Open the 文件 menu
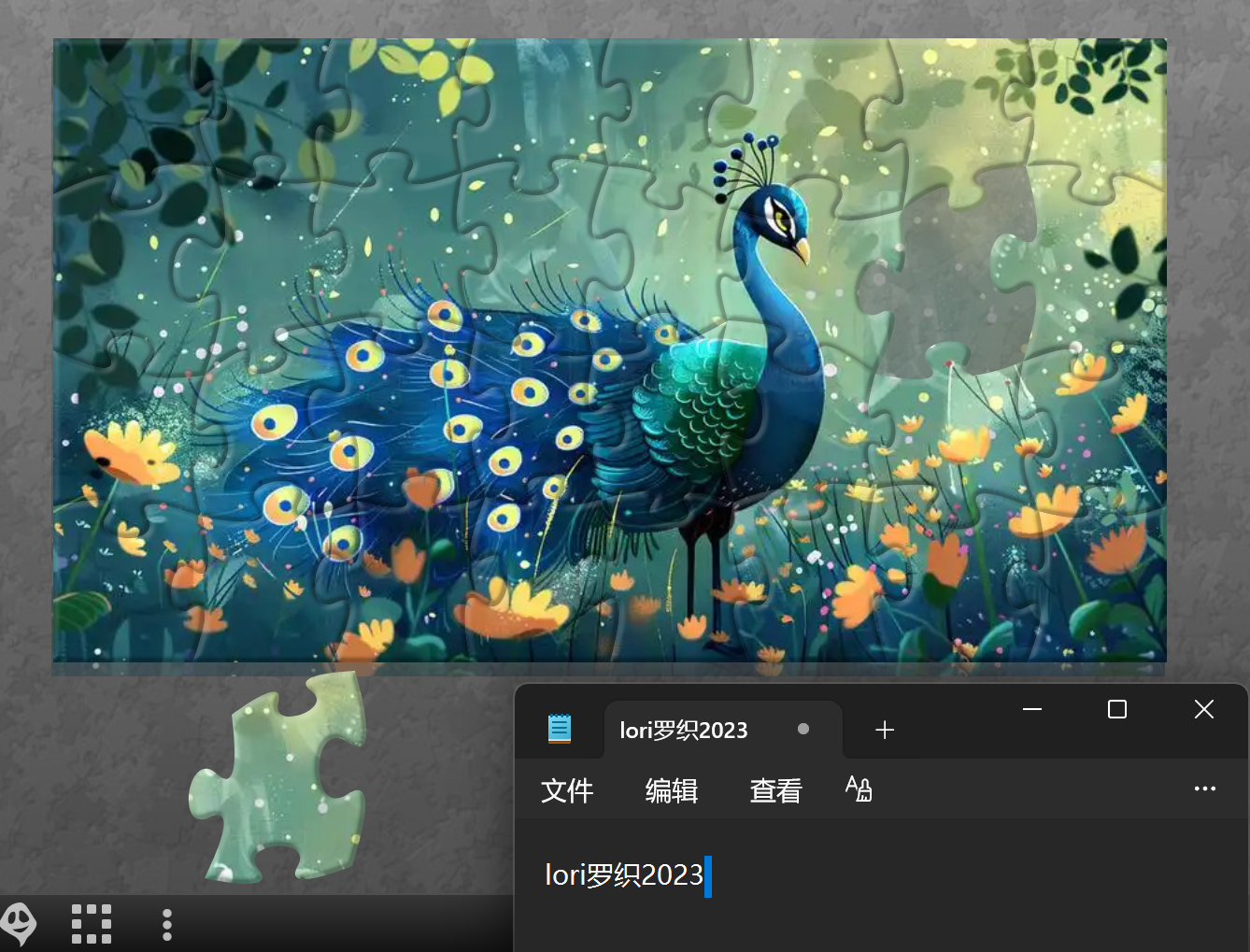 coord(567,790)
